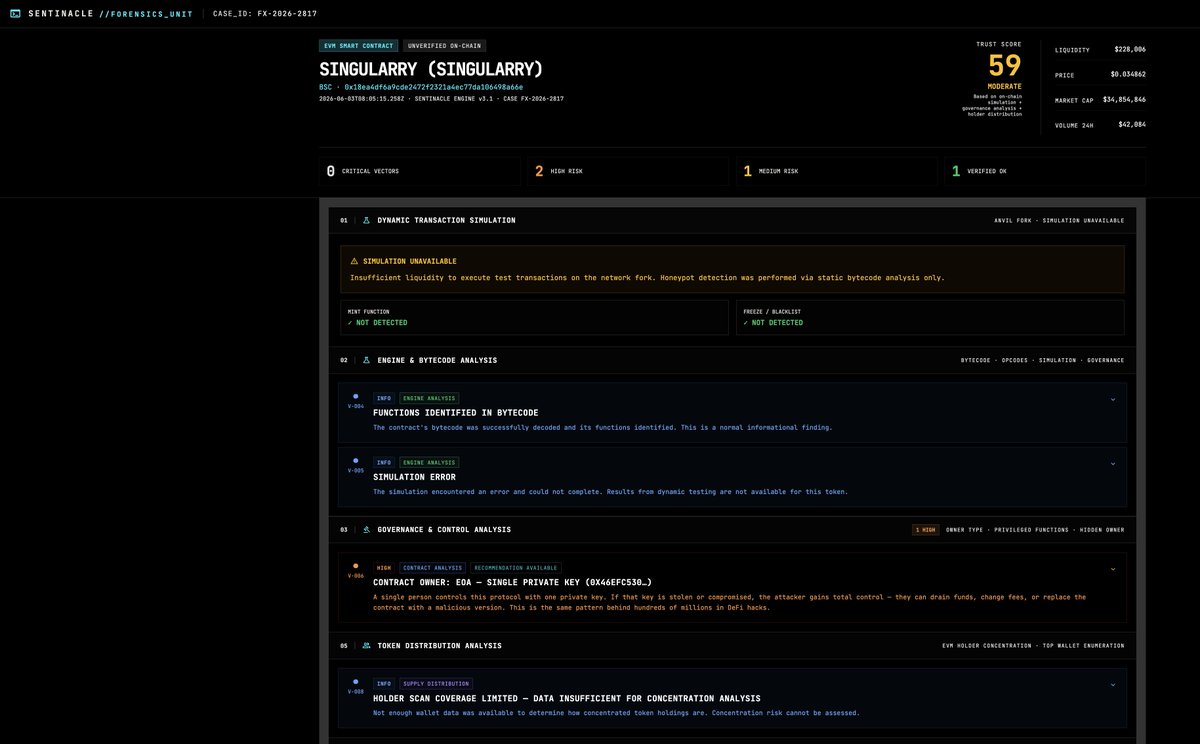Click the INFO tag on the V-008 finding
1200x744 pixels.
click(x=384, y=684)
